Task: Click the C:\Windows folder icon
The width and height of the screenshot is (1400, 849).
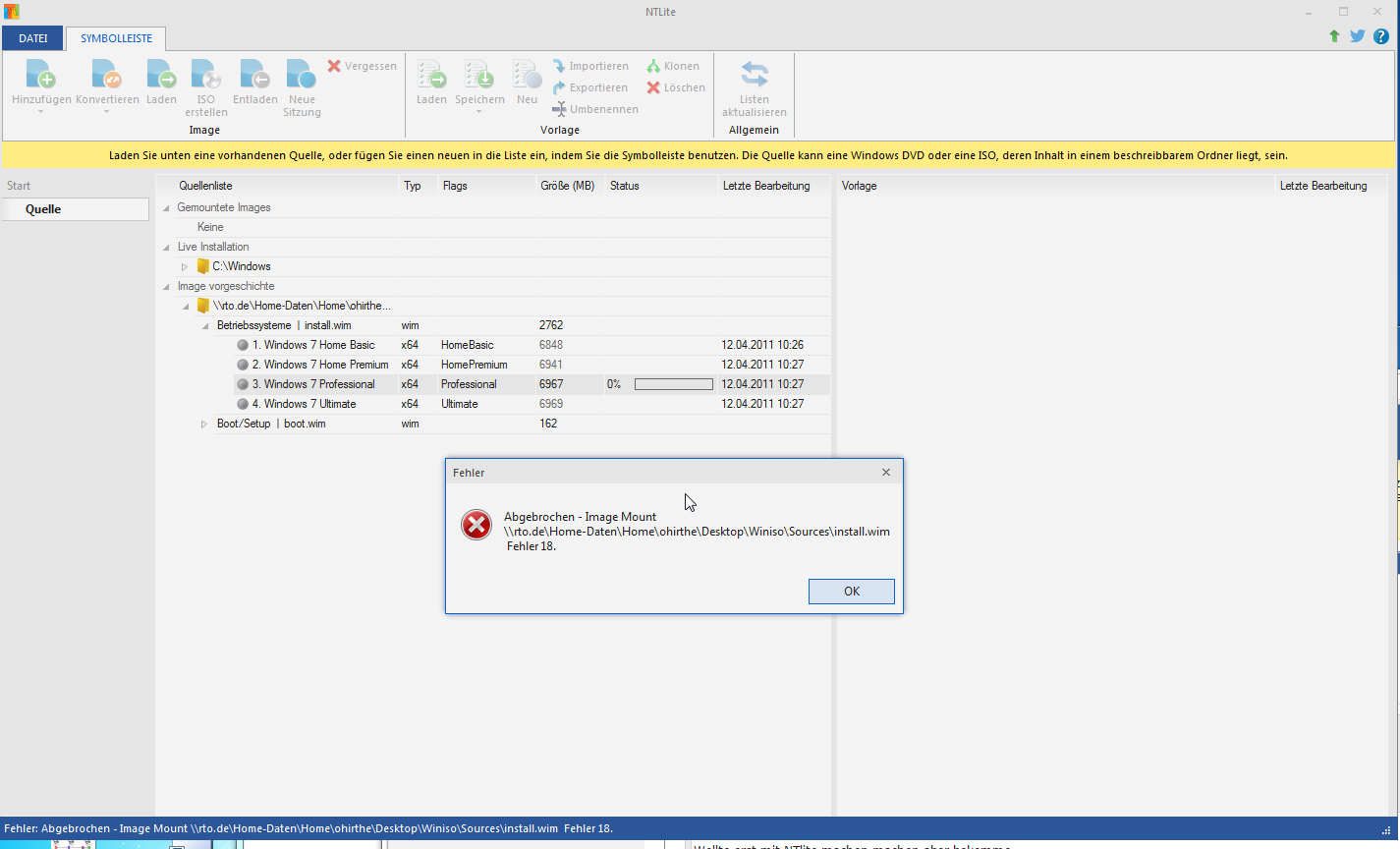Action: 203,266
